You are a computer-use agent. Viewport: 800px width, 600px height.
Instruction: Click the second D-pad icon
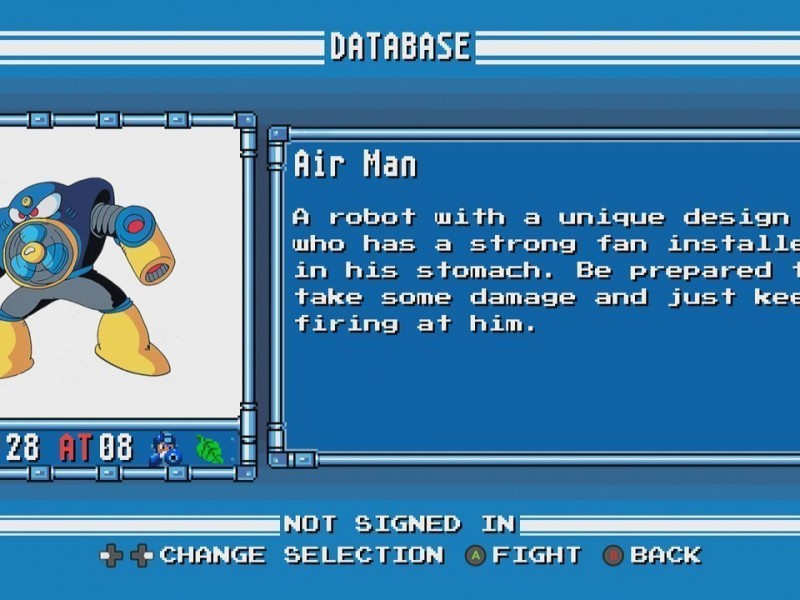coord(142,556)
